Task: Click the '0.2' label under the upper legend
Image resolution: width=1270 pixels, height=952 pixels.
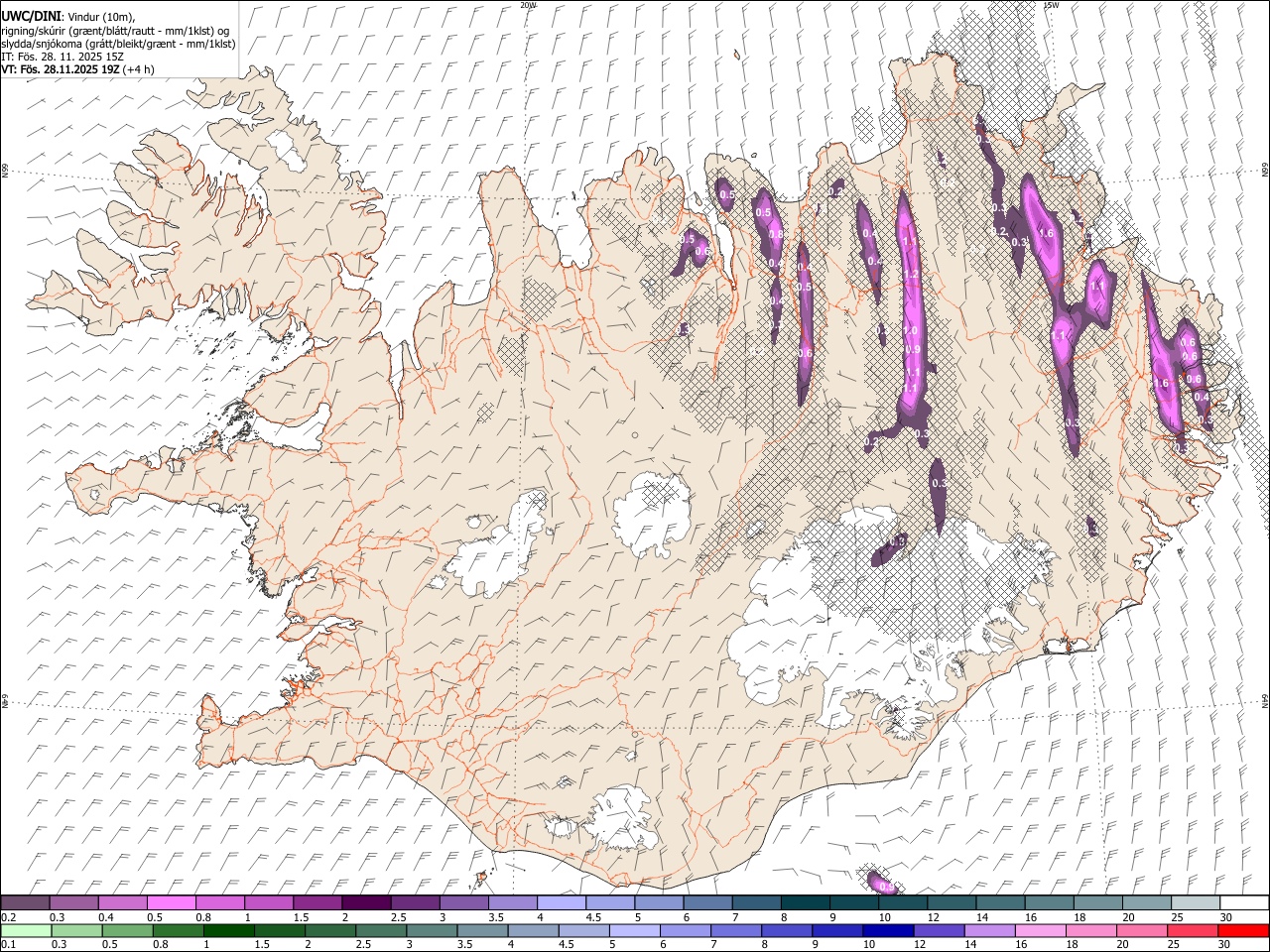Action: [x=9, y=917]
